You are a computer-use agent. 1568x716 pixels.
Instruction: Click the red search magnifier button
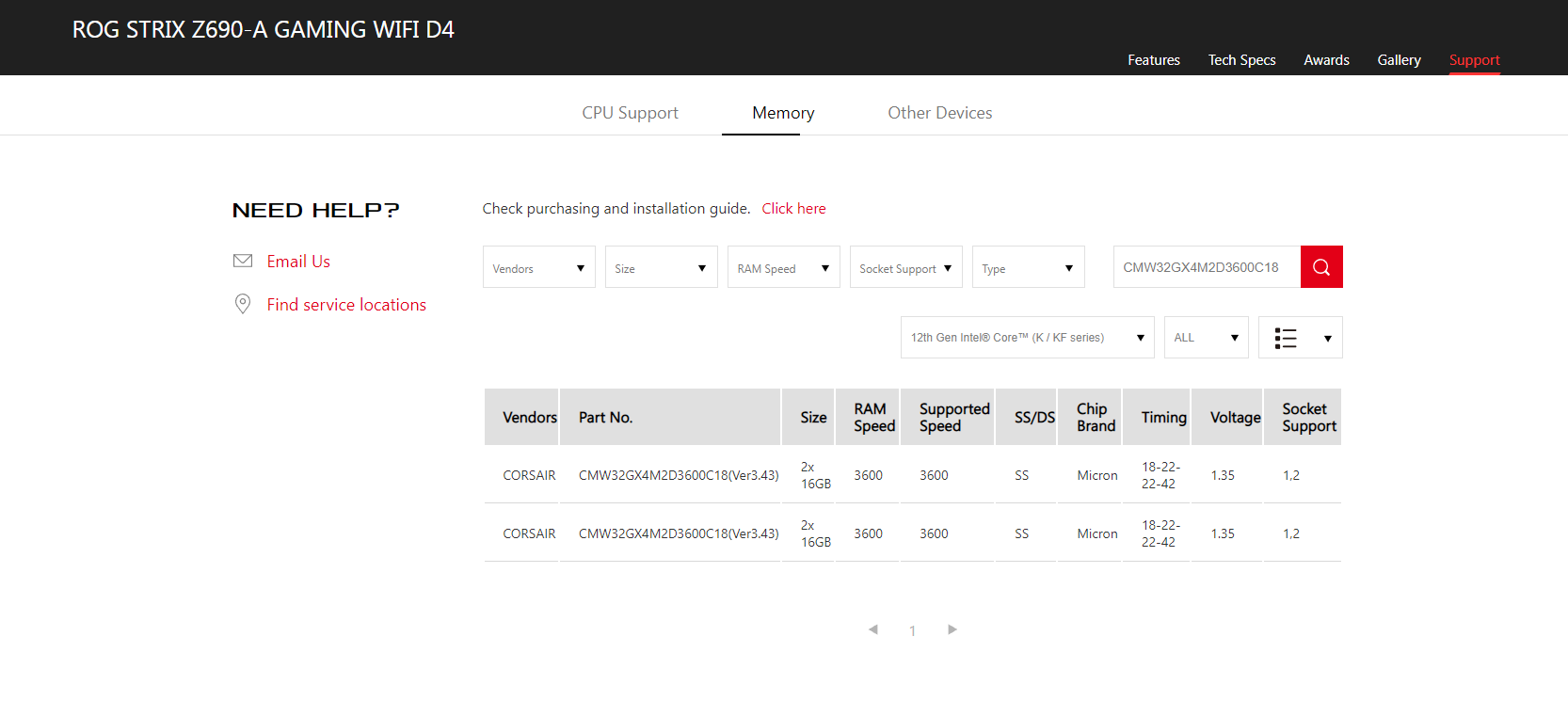pyautogui.click(x=1320, y=267)
